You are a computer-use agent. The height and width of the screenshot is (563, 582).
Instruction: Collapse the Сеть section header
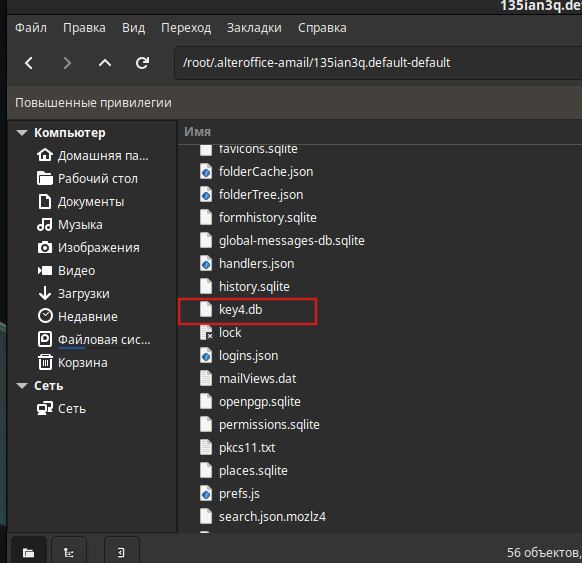point(22,386)
